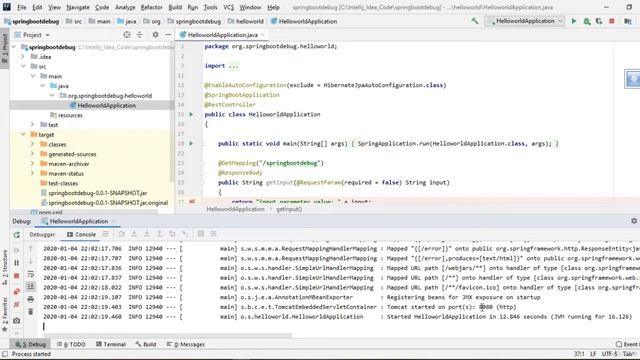Open the Refactor menu
Image resolution: width=640 pixels, height=360 pixels.
151,7
